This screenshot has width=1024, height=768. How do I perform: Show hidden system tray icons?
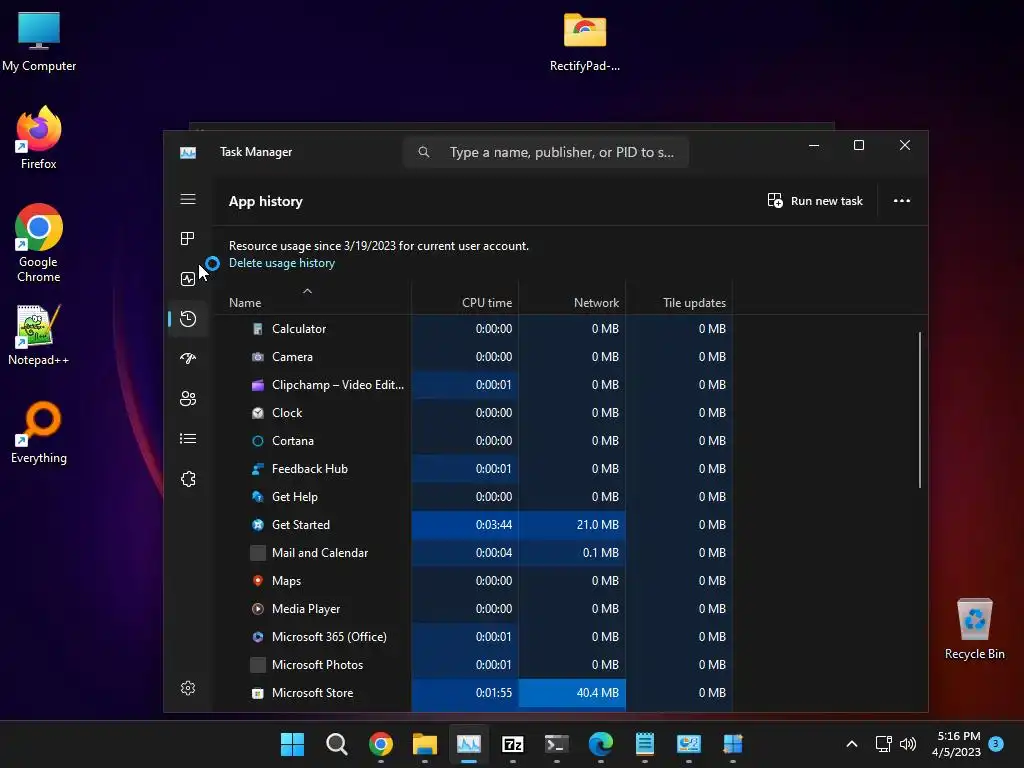[852, 744]
